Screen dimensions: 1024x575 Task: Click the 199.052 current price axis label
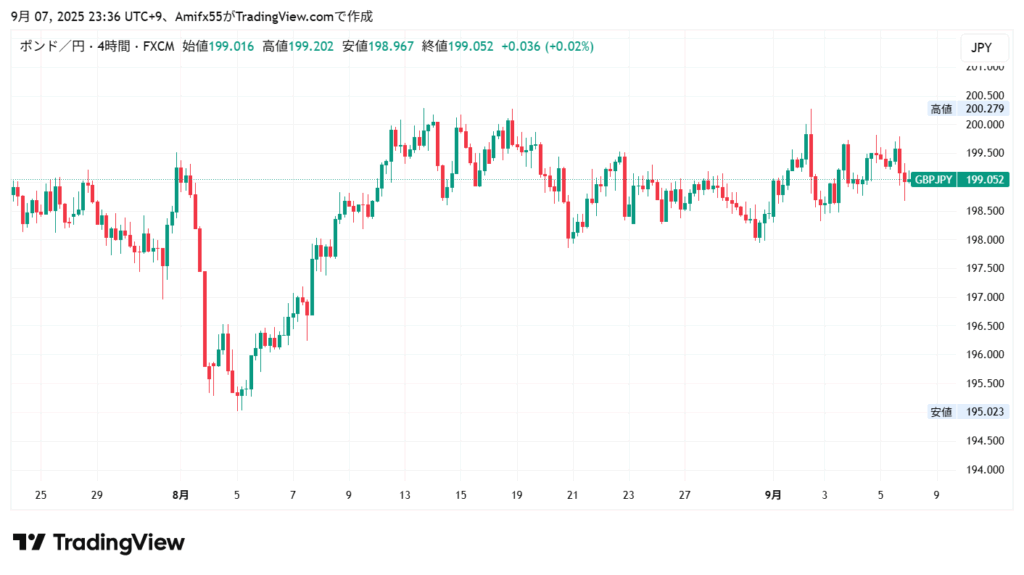click(985, 180)
